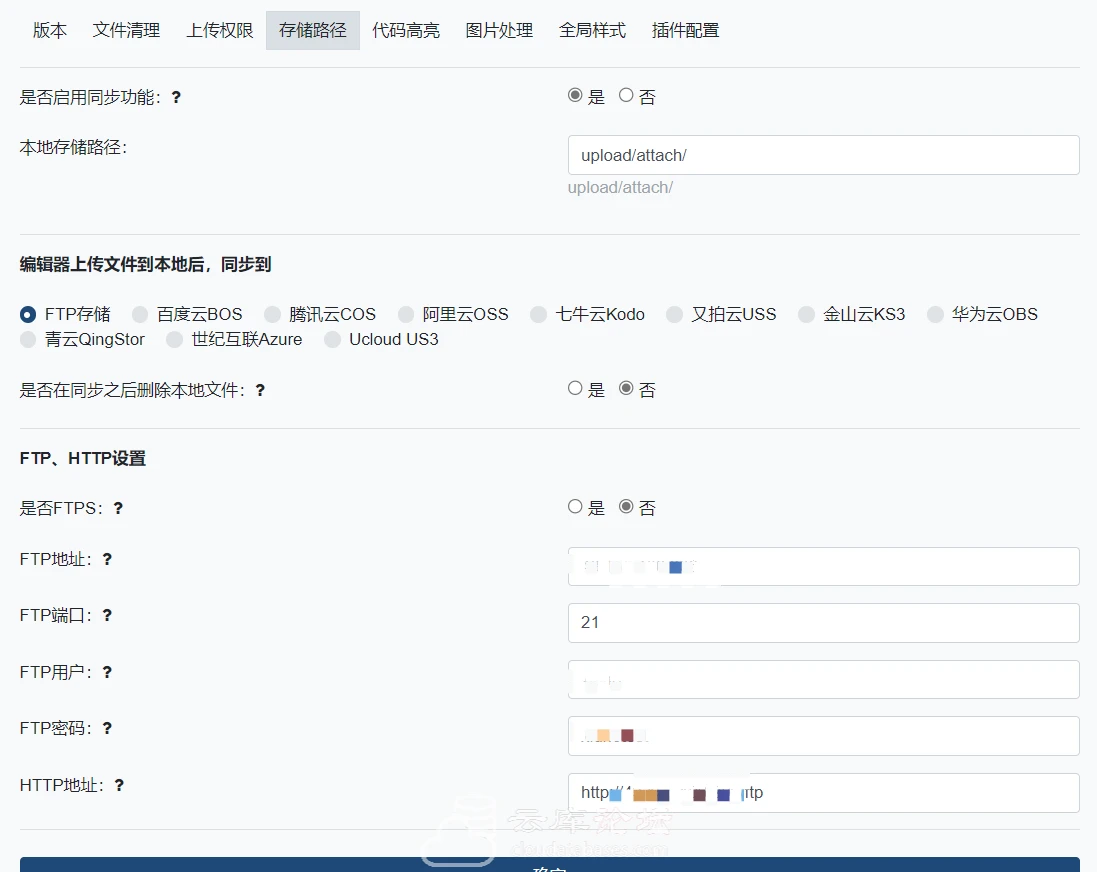Choose Ucloud US3 storage option
Viewport: 1097px width, 872px height.
[x=332, y=340]
